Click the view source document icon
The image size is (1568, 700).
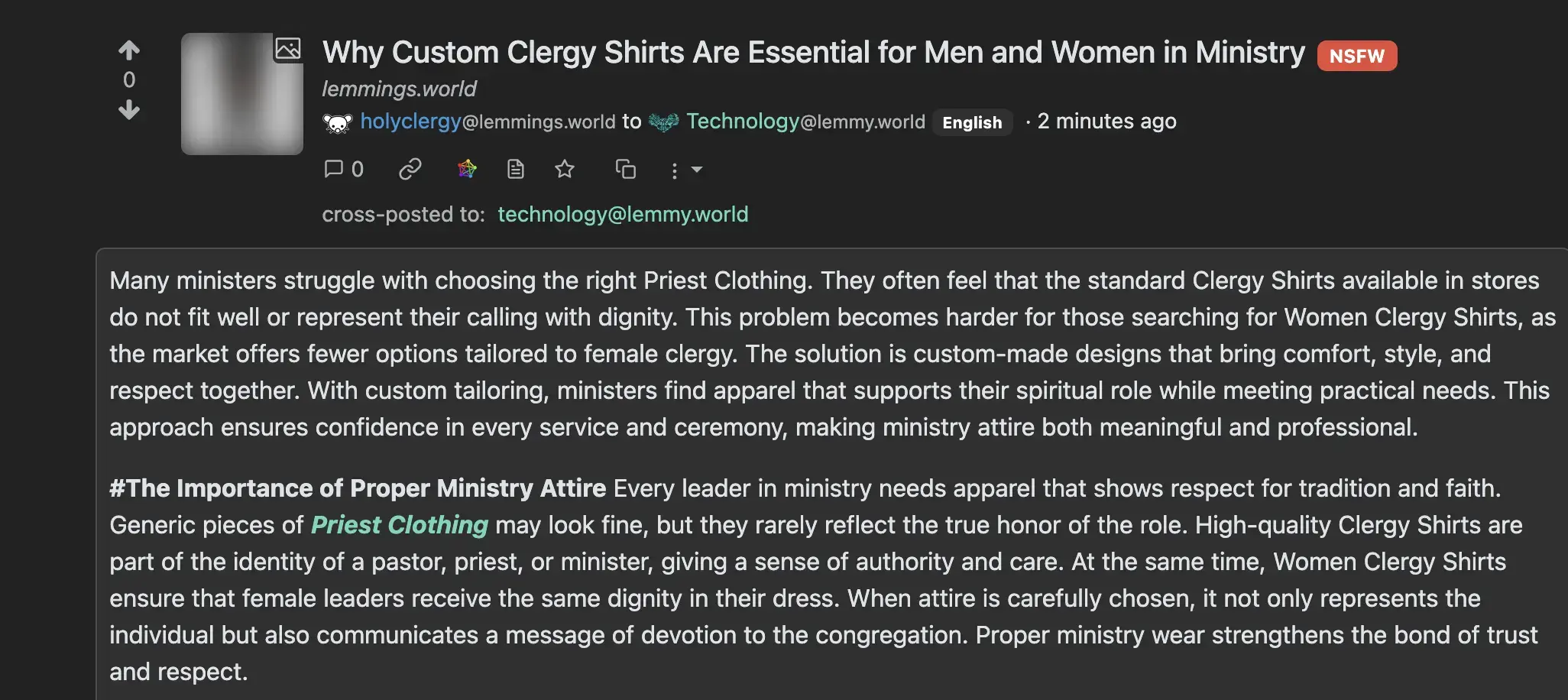516,169
